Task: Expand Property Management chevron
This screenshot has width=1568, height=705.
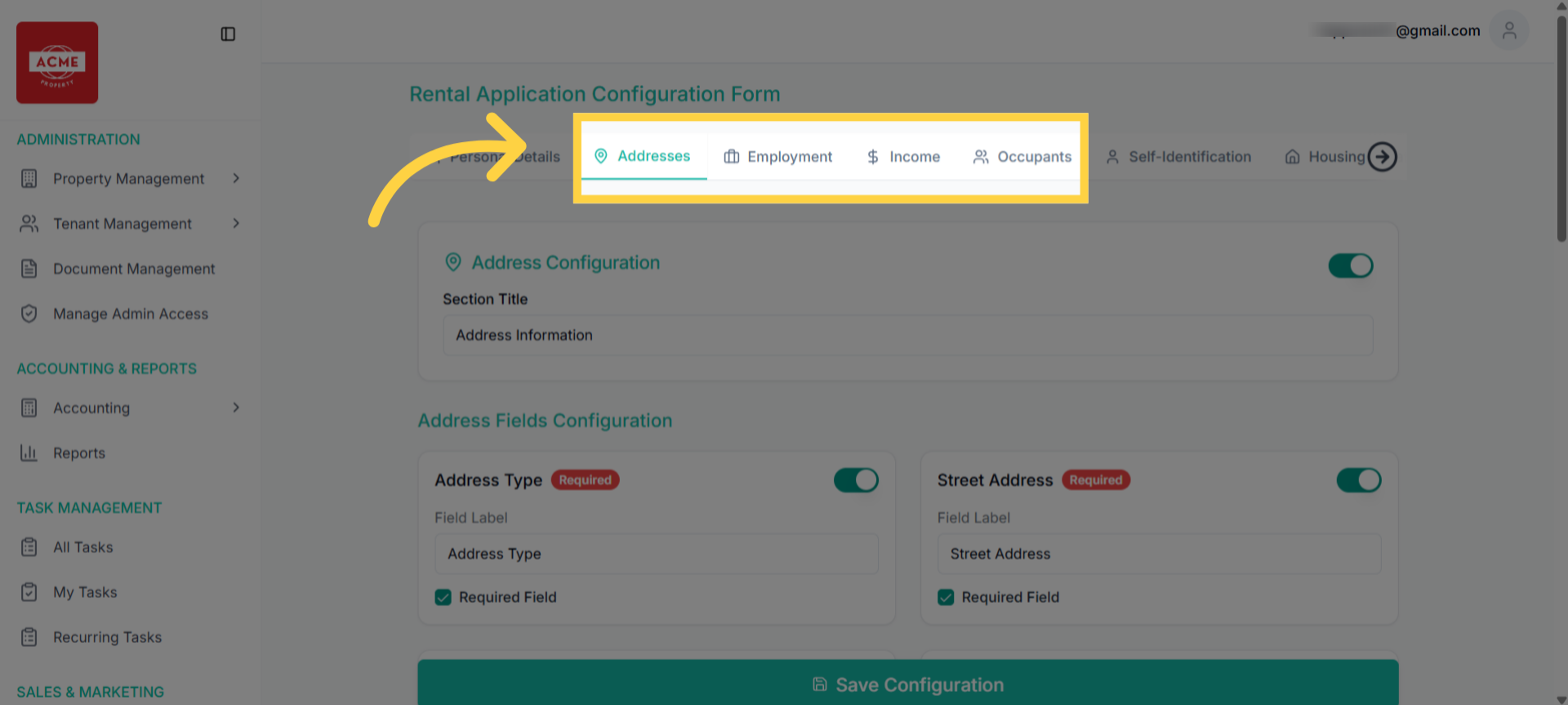Action: point(236,178)
